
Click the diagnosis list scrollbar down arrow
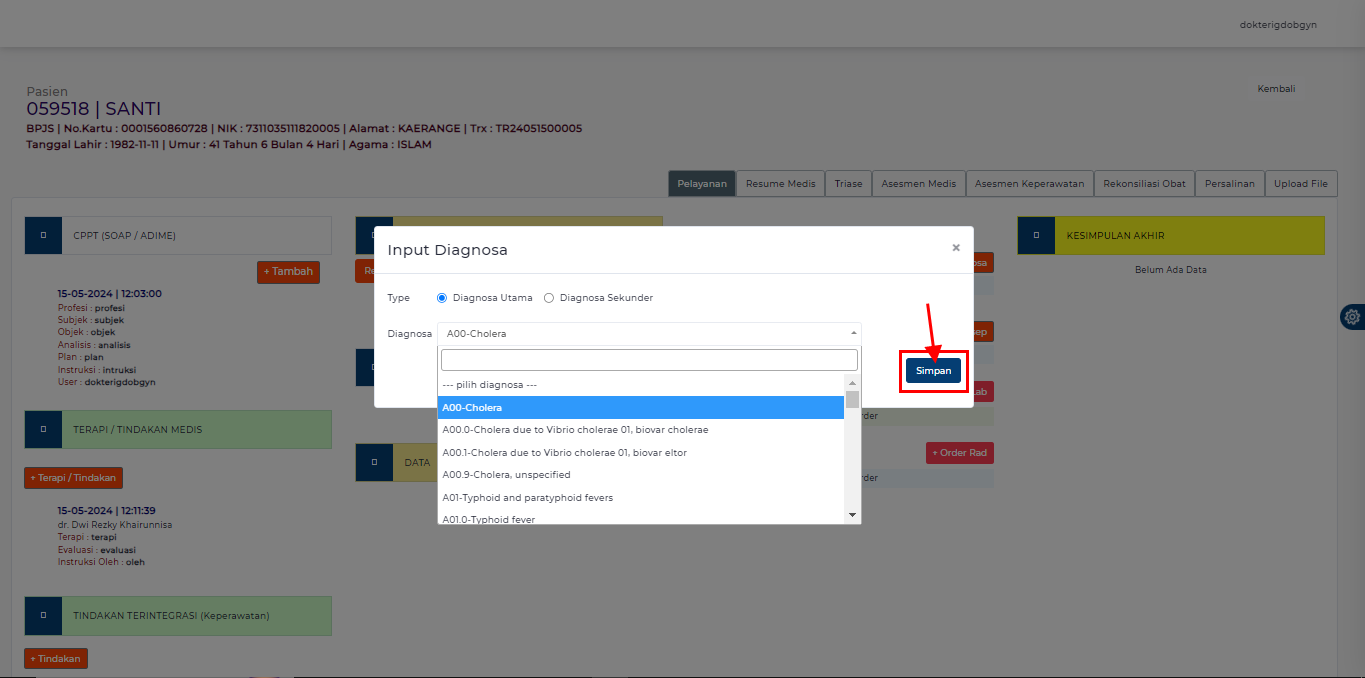pyautogui.click(x=852, y=514)
